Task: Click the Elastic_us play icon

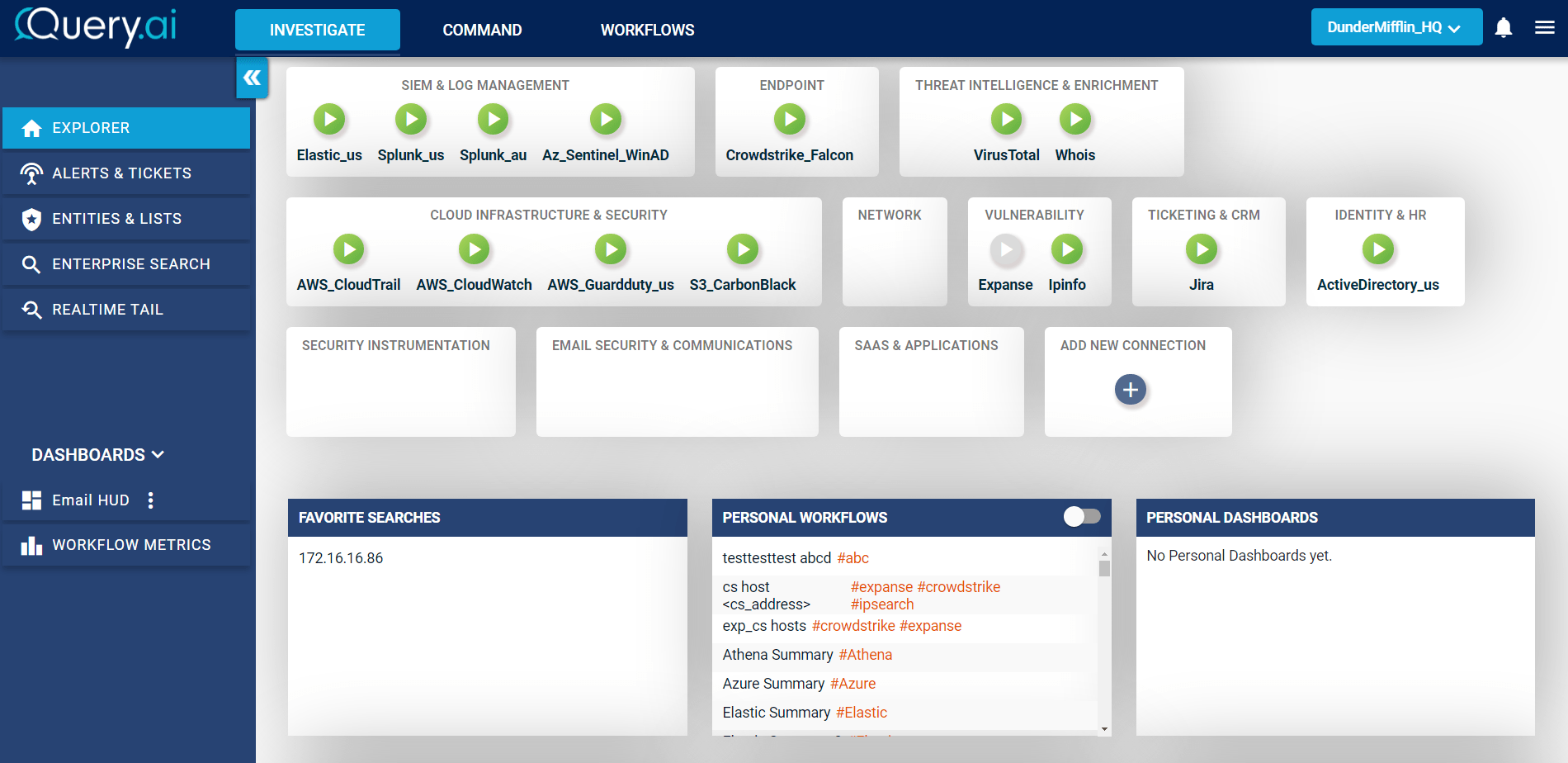Action: (329, 120)
